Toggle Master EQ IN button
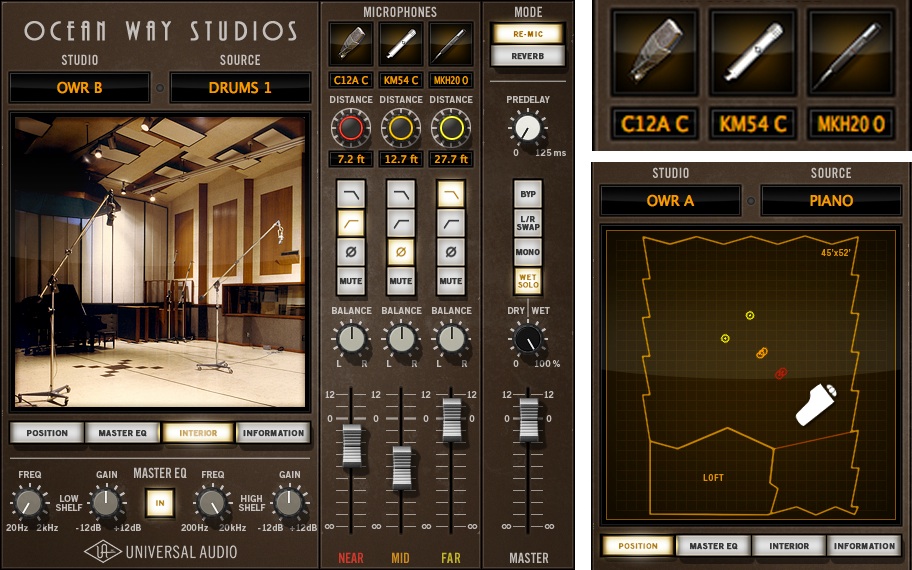 [160, 503]
